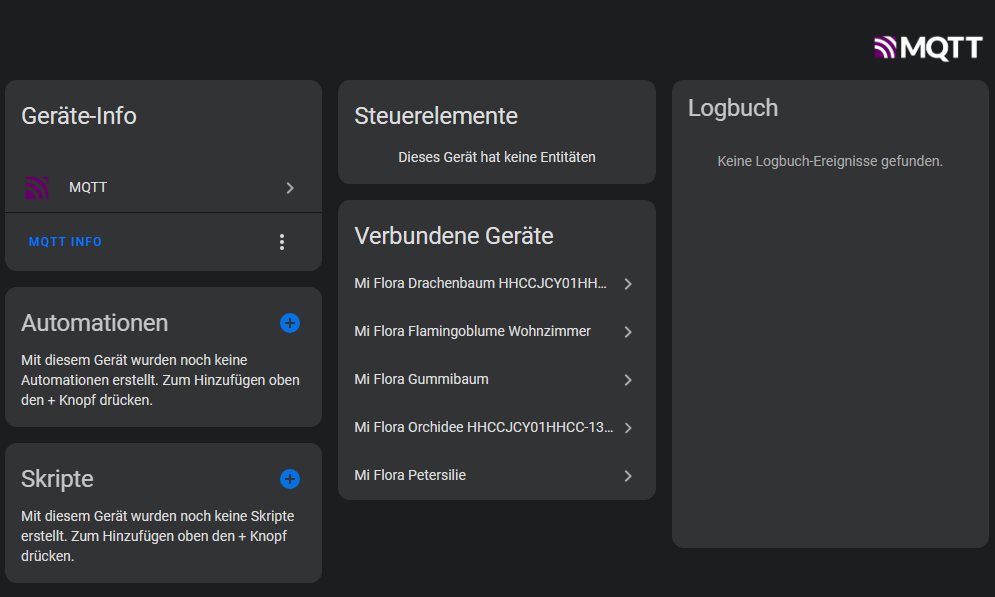
Task: Add a new script with the plus icon
Action: coord(290,479)
